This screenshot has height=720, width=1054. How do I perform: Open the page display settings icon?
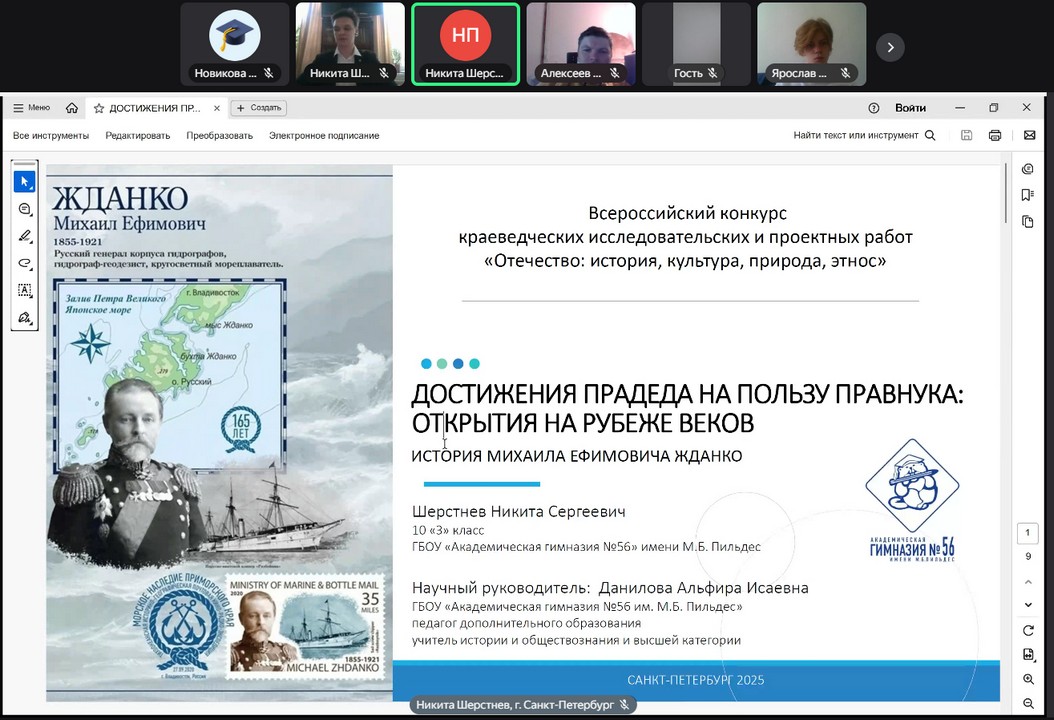[1028, 654]
